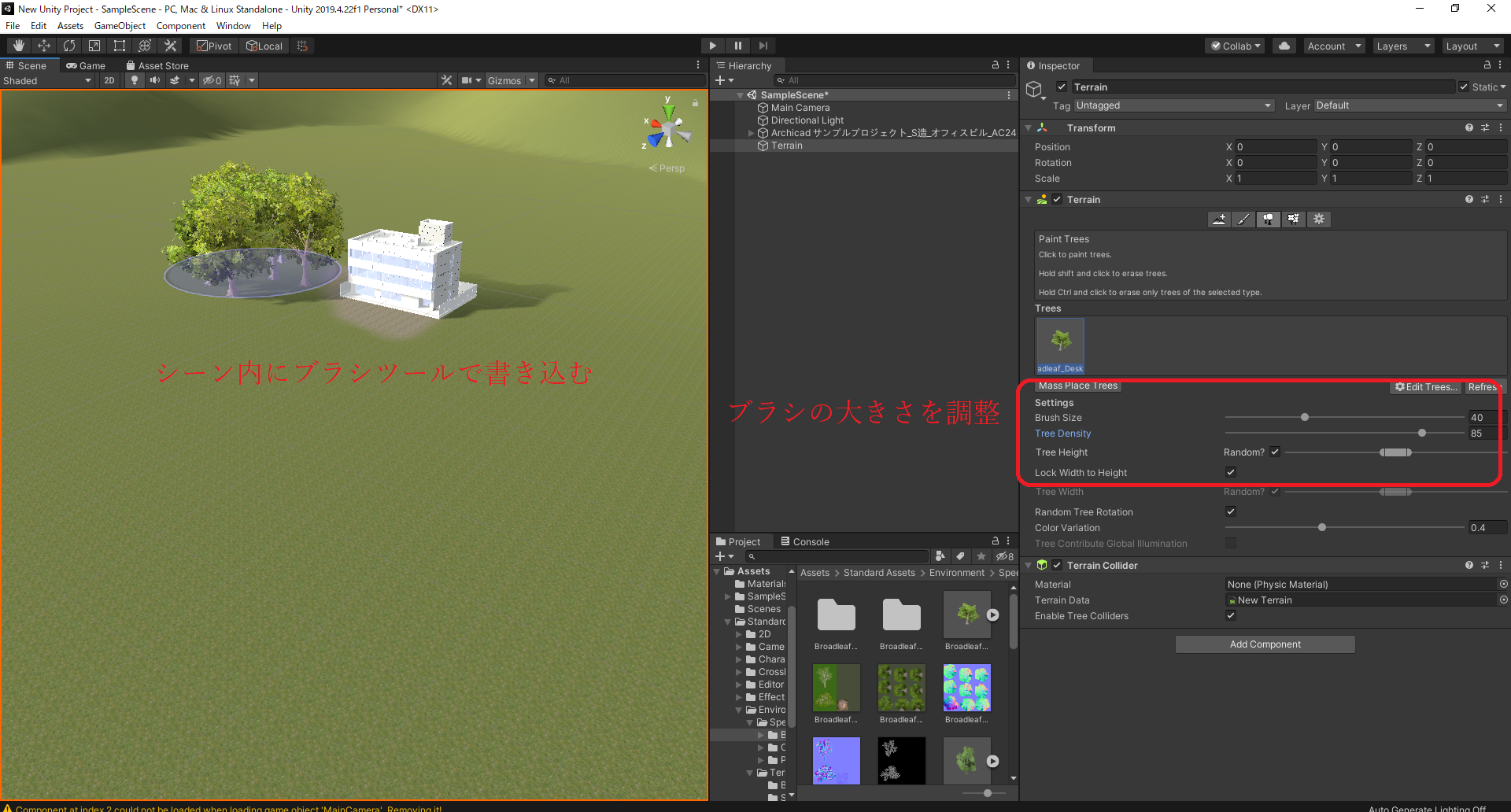Open Terrain Settings gear tool
This screenshot has width=1511, height=812.
pos(1319,220)
